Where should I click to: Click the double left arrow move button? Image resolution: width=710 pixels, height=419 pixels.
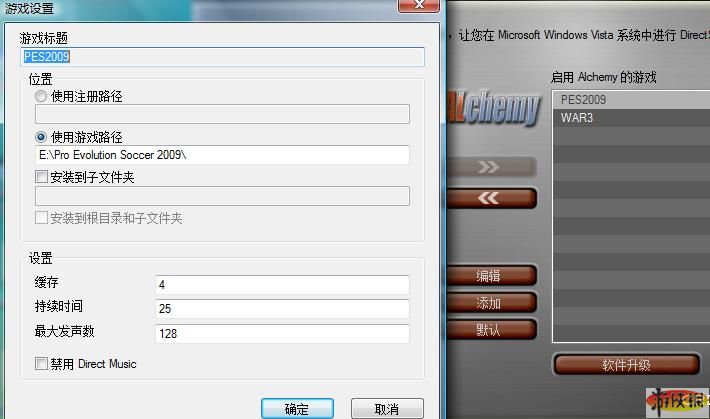pos(491,198)
